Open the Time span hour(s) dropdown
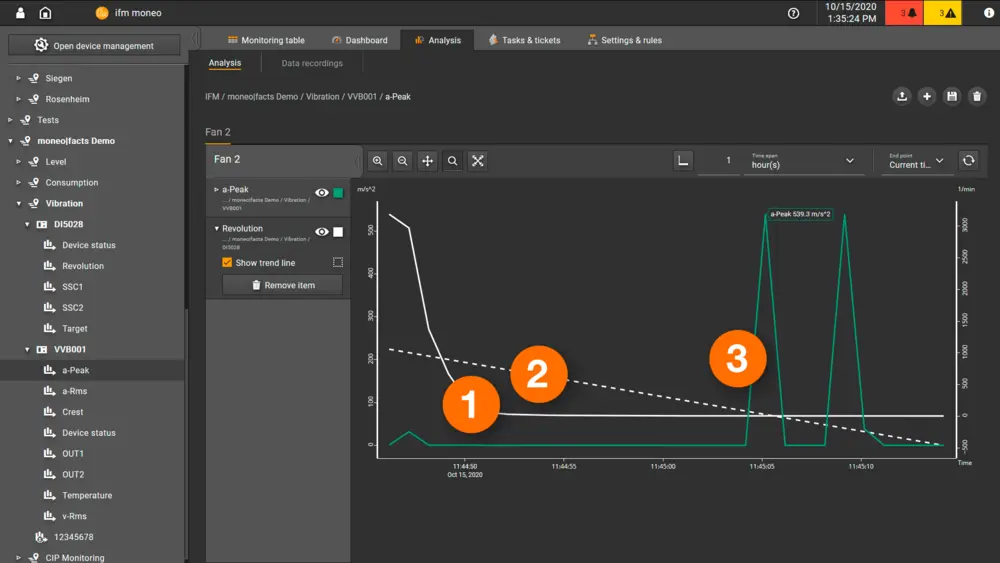1000x563 pixels. tap(803, 161)
